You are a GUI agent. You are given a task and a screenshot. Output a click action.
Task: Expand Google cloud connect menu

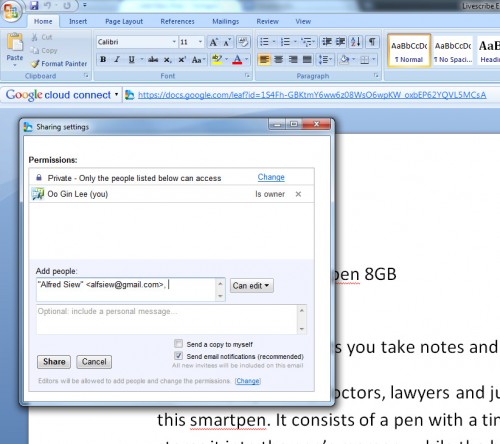pyautogui.click(x=116, y=95)
